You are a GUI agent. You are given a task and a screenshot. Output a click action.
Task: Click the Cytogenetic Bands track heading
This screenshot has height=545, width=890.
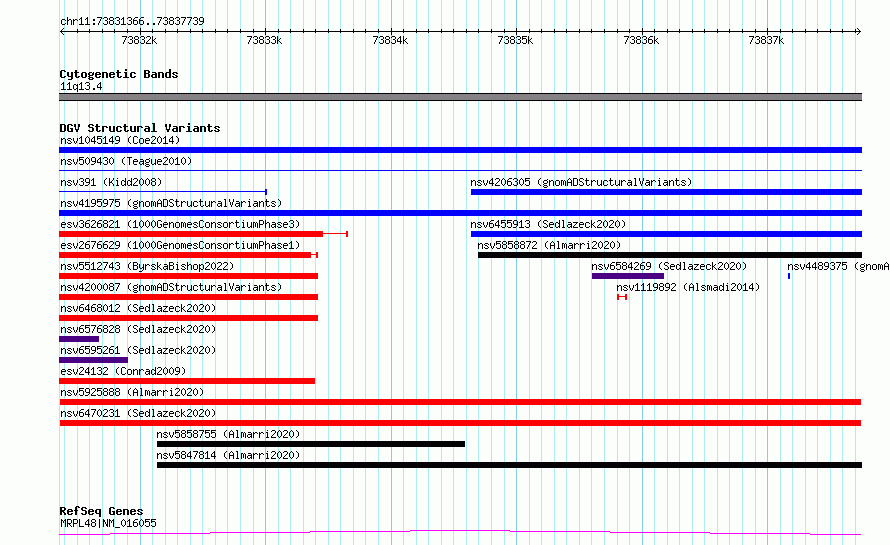pyautogui.click(x=119, y=74)
